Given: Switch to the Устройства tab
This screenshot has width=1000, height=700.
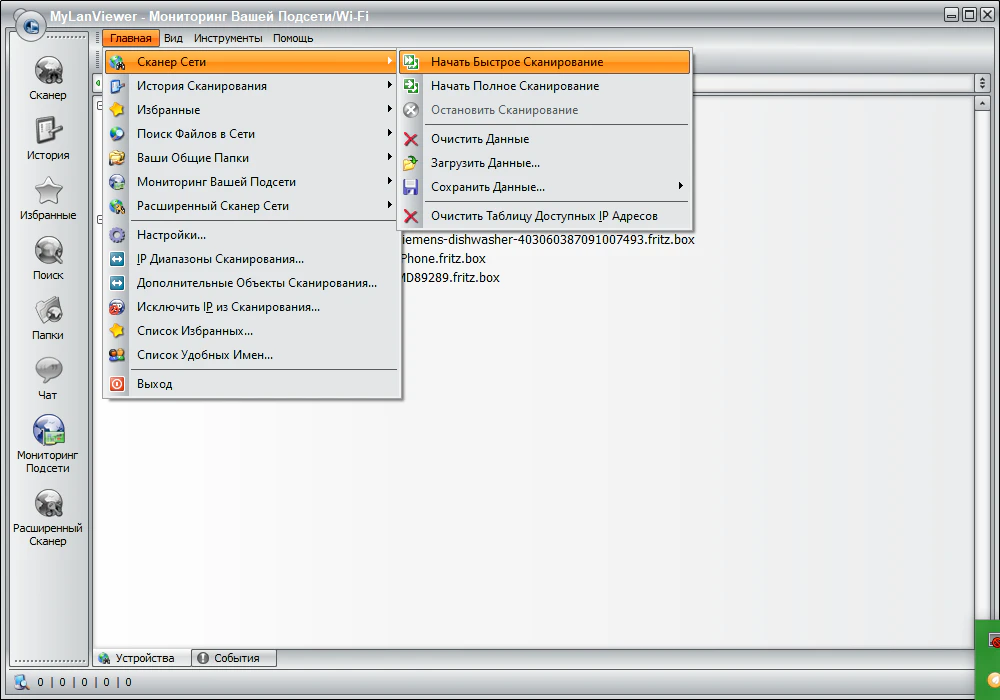Looking at the screenshot, I should 143,658.
